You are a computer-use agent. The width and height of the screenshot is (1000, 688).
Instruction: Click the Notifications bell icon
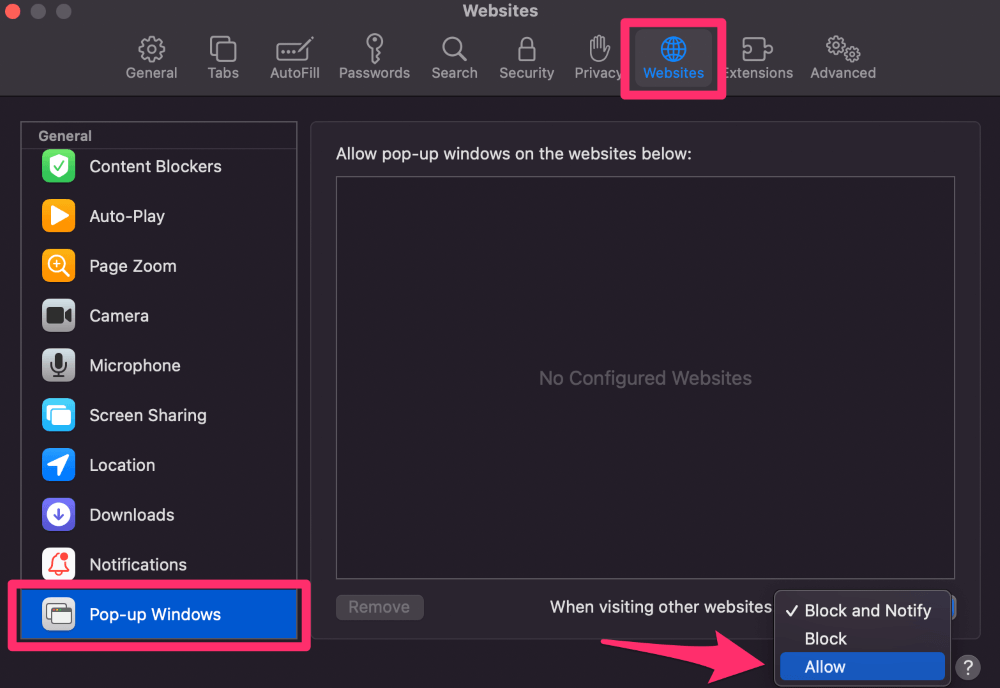[59, 564]
